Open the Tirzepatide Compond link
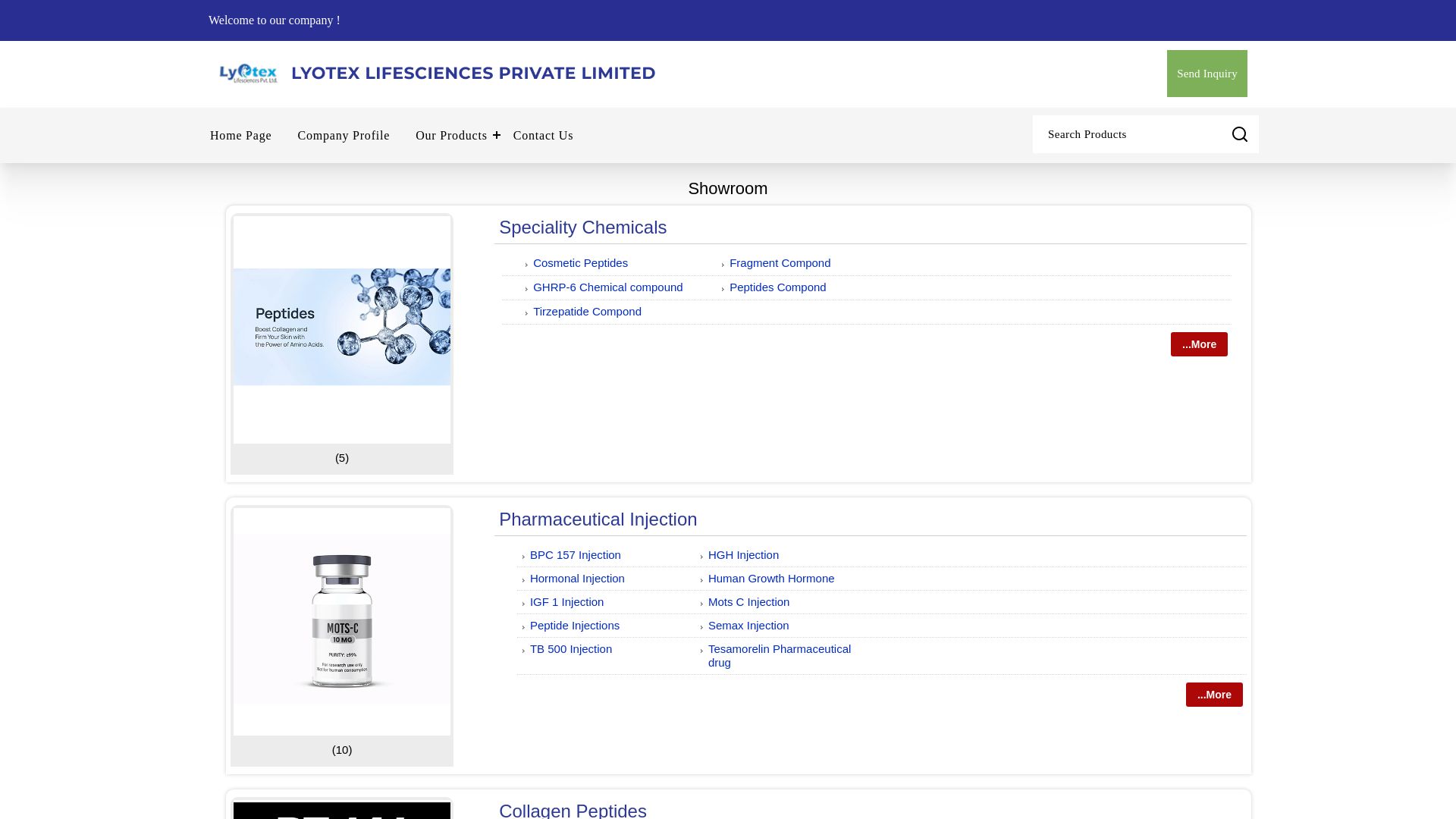Image resolution: width=1456 pixels, height=819 pixels. pyautogui.click(x=587, y=312)
